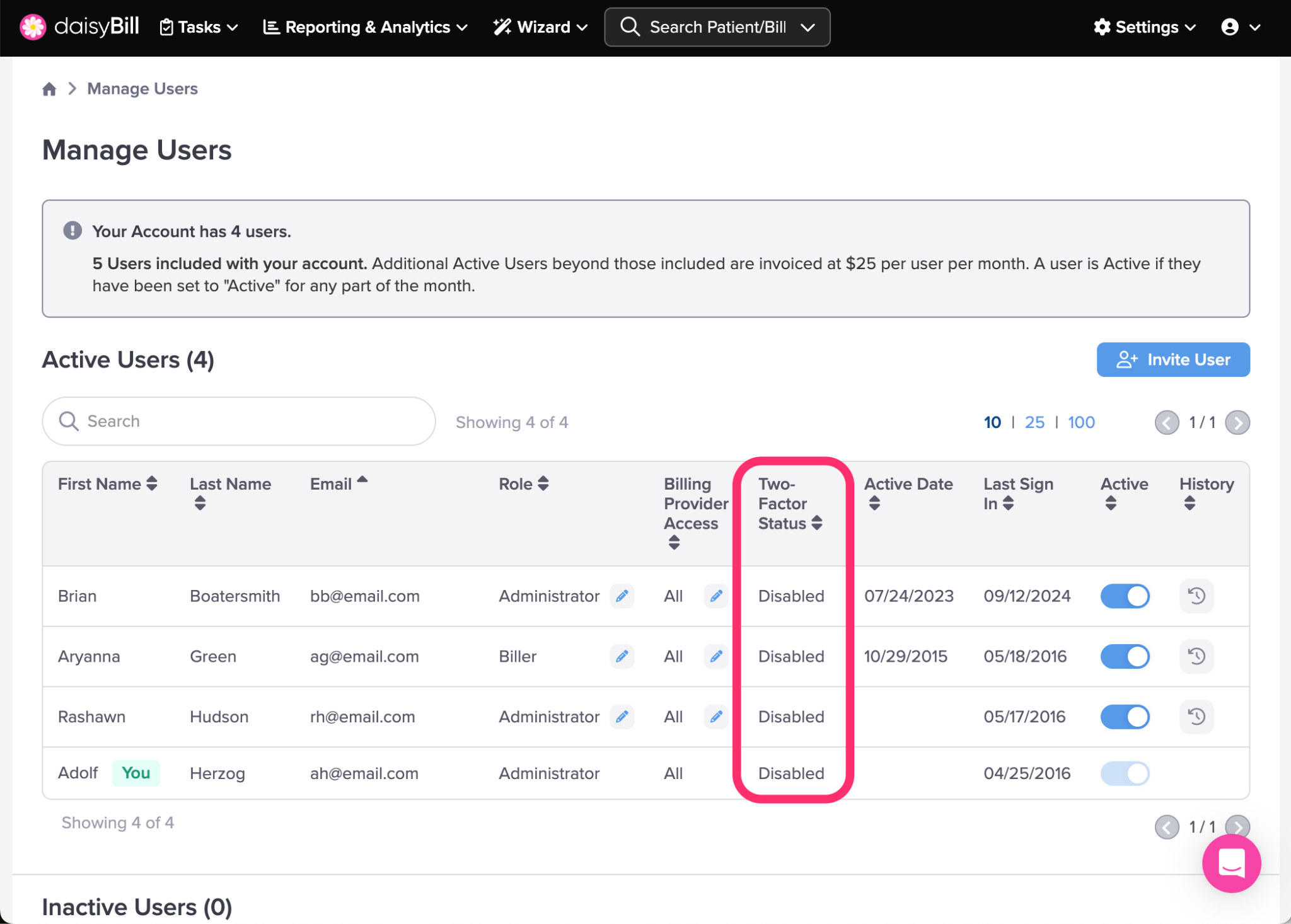Click the Invite User button
Viewport: 1291px width, 924px height.
(x=1172, y=360)
